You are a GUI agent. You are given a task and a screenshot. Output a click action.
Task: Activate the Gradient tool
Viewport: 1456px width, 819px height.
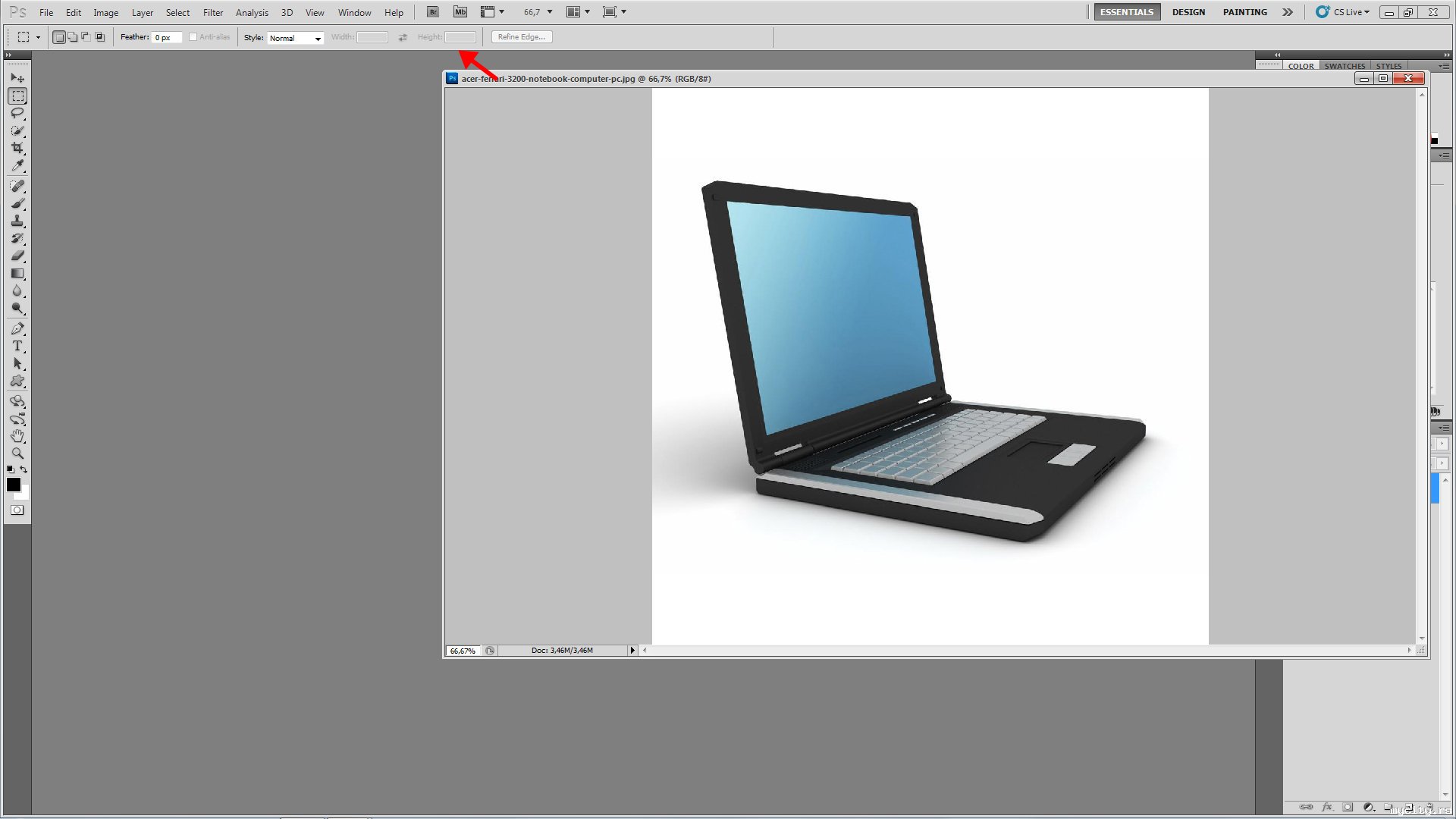[x=17, y=274]
